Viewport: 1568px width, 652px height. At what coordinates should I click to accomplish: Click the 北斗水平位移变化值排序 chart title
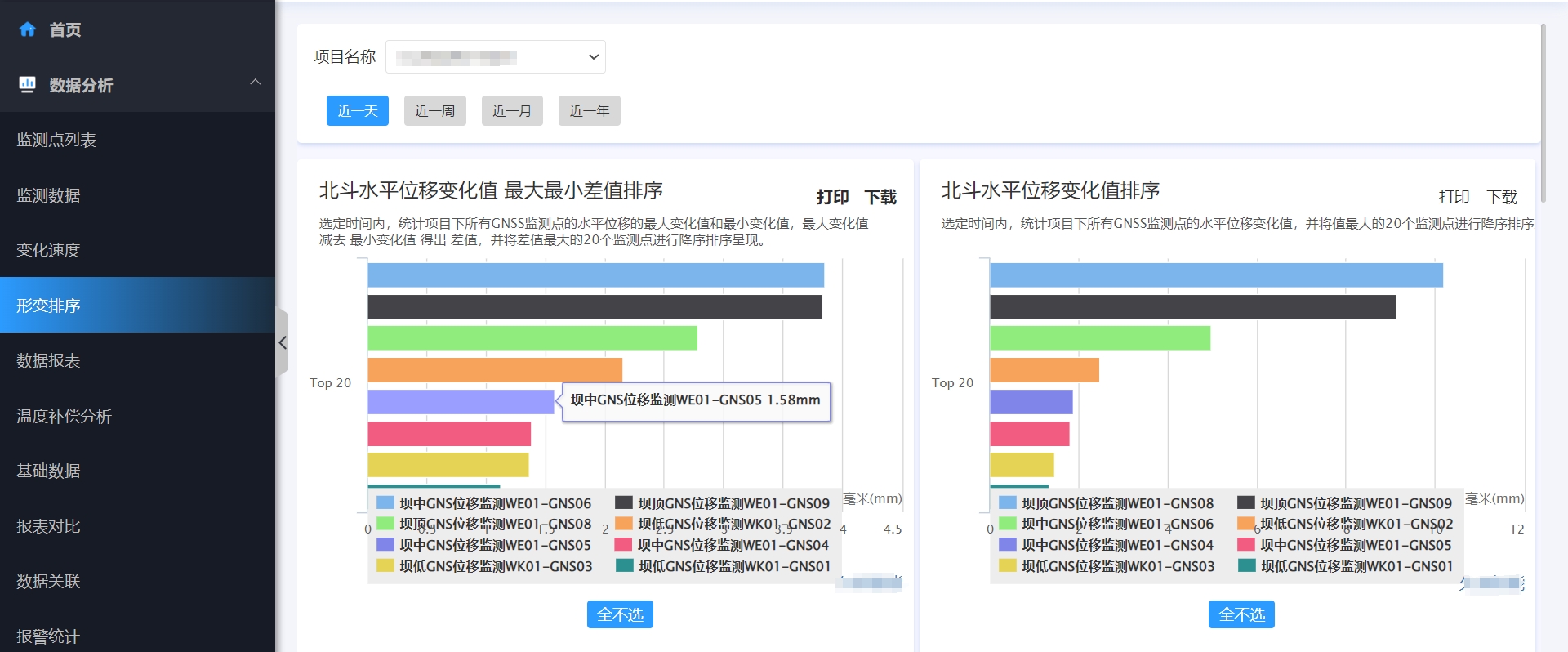[x=1050, y=190]
